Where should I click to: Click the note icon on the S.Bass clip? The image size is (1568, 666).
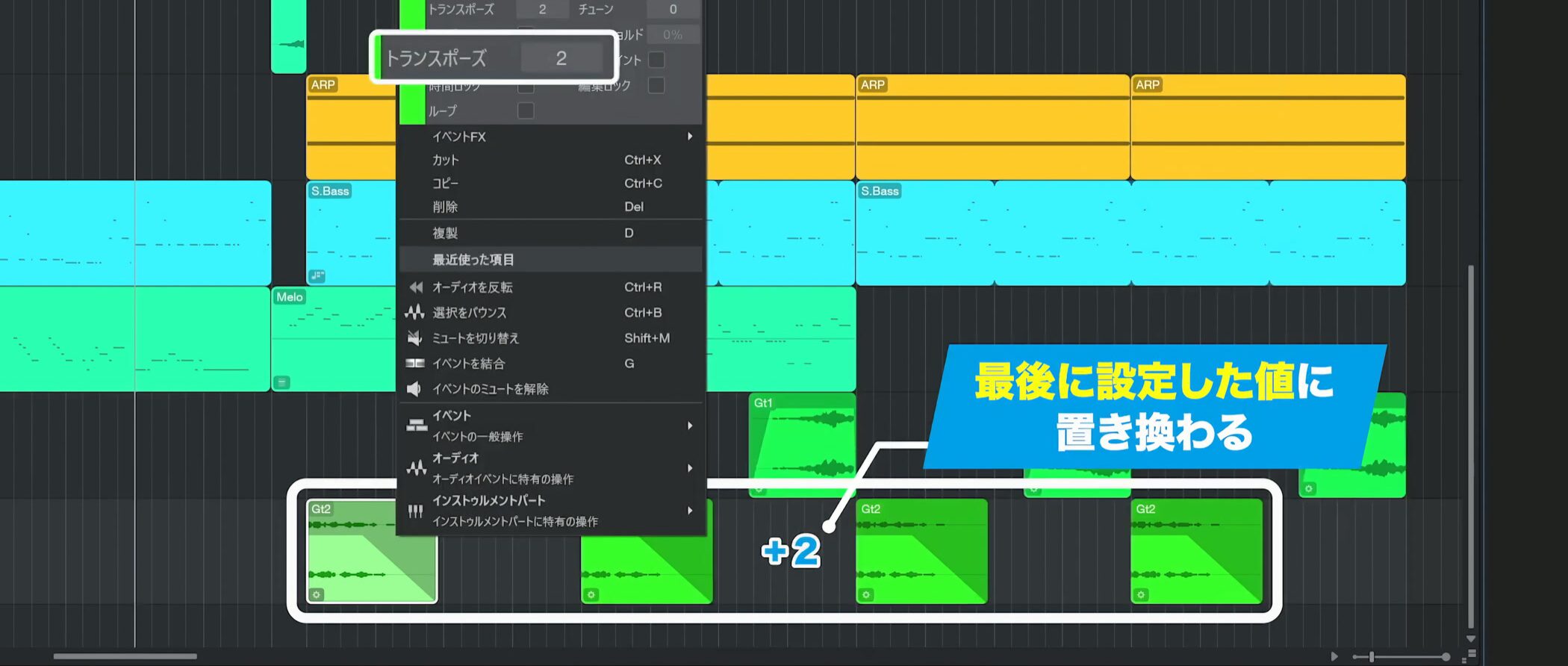point(317,276)
